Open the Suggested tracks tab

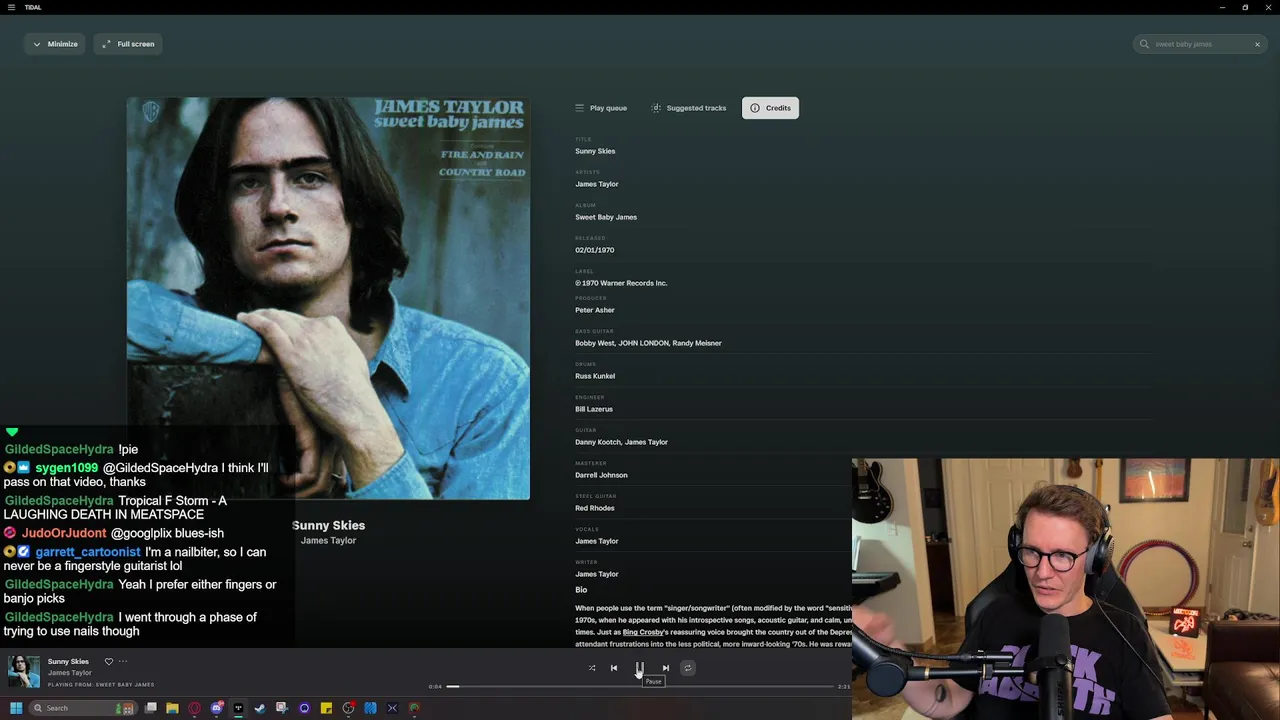tap(689, 108)
